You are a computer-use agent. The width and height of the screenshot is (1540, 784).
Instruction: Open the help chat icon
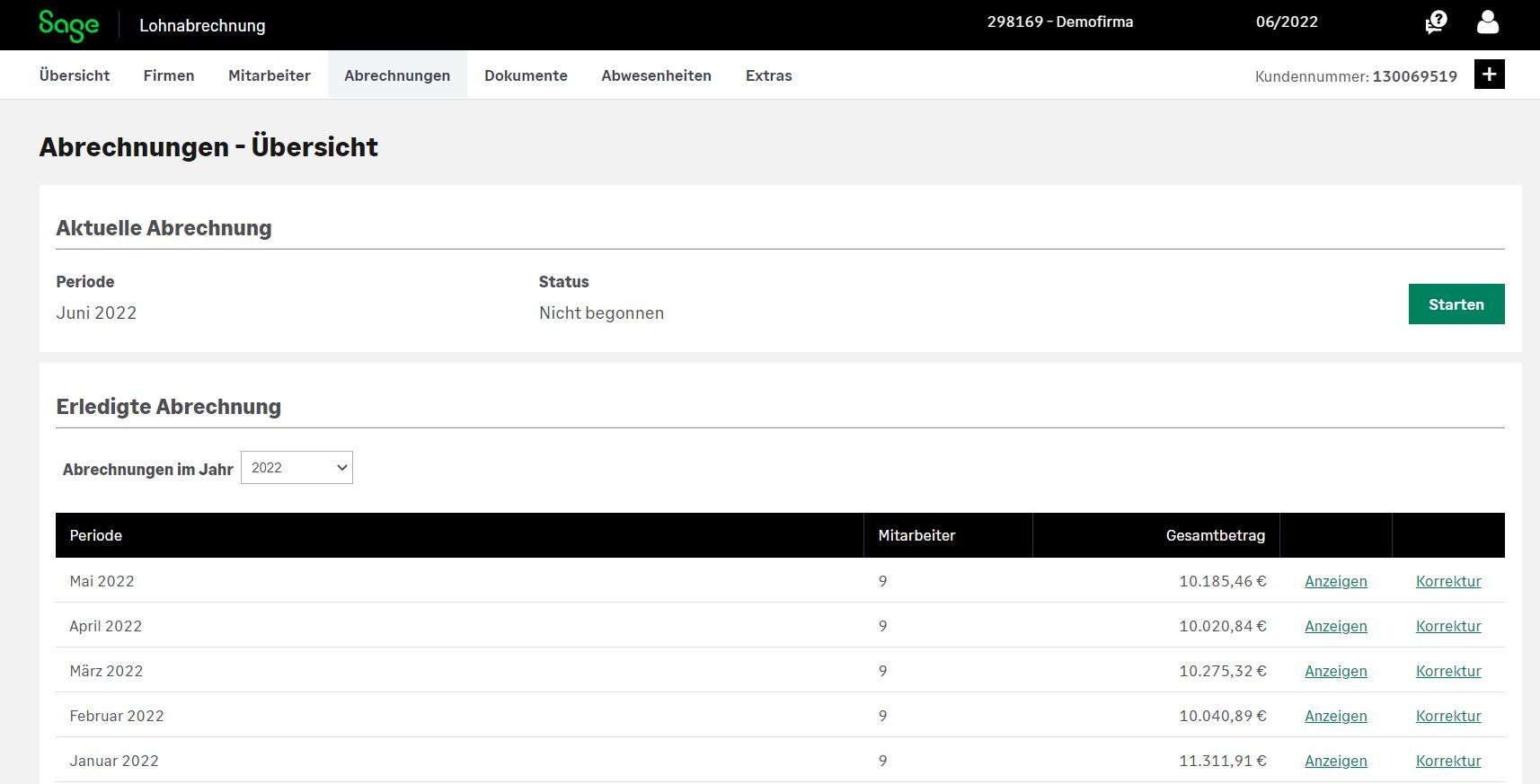pyautogui.click(x=1436, y=22)
